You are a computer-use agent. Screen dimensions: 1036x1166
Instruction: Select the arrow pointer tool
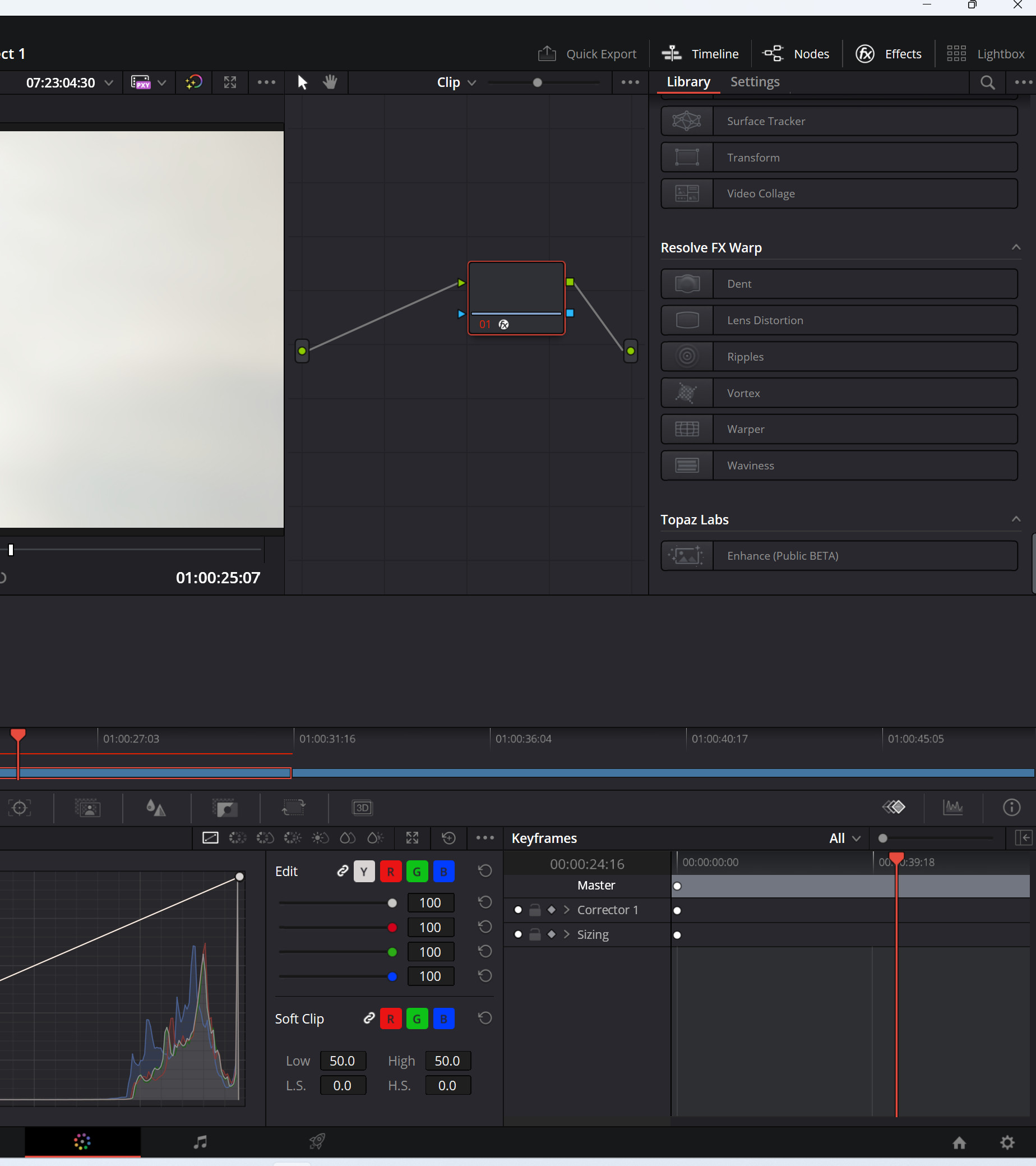[x=302, y=82]
